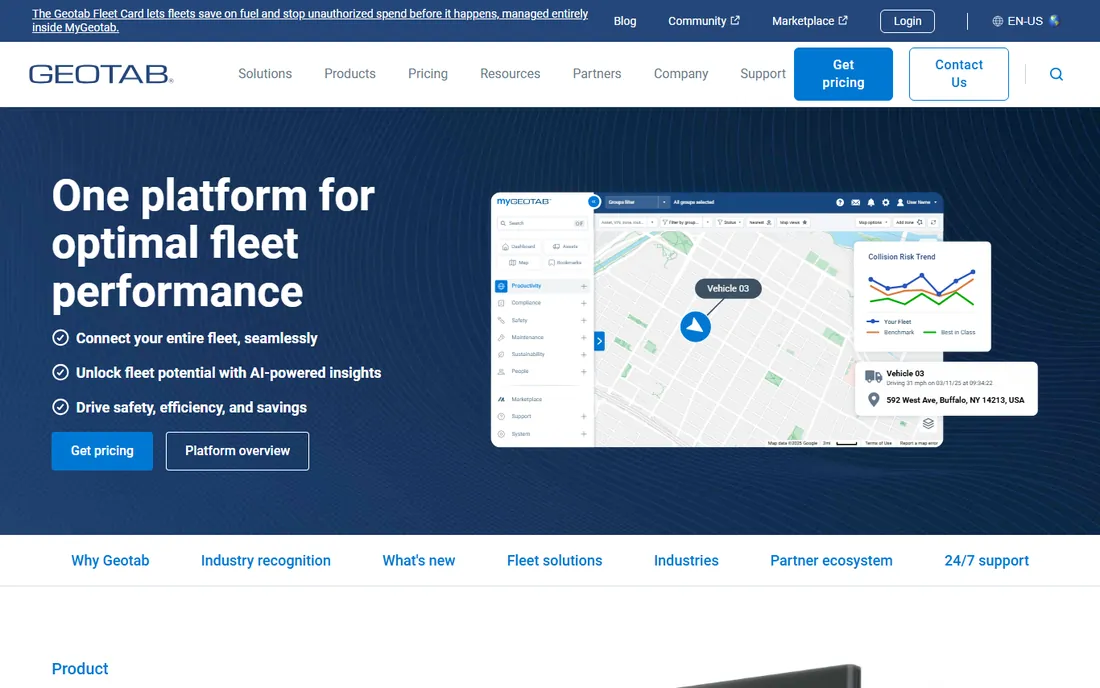Click the location pin by 592 West Ave
The image size is (1100, 688).
pos(873,400)
